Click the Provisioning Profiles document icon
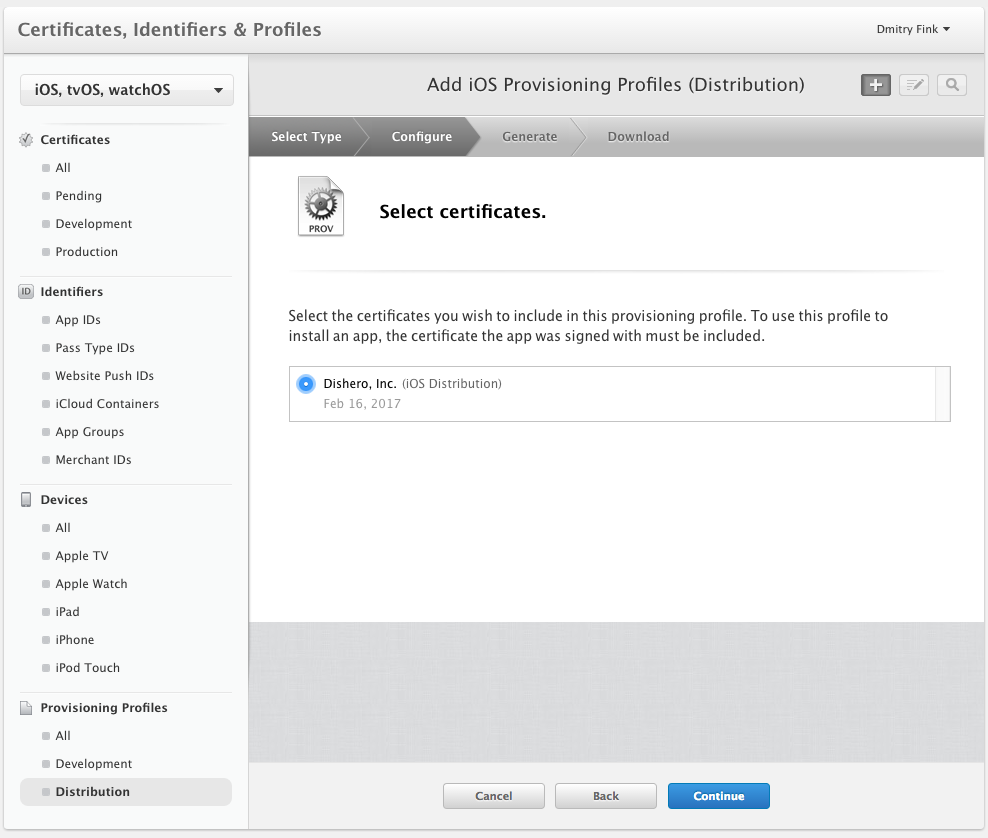This screenshot has width=988, height=838. [x=27, y=708]
